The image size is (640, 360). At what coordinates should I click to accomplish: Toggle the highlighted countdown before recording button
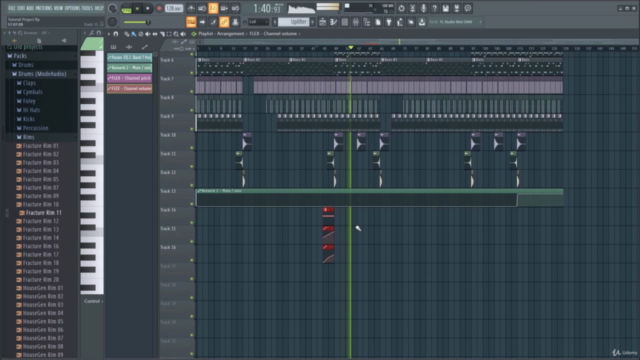pyautogui.click(x=213, y=8)
